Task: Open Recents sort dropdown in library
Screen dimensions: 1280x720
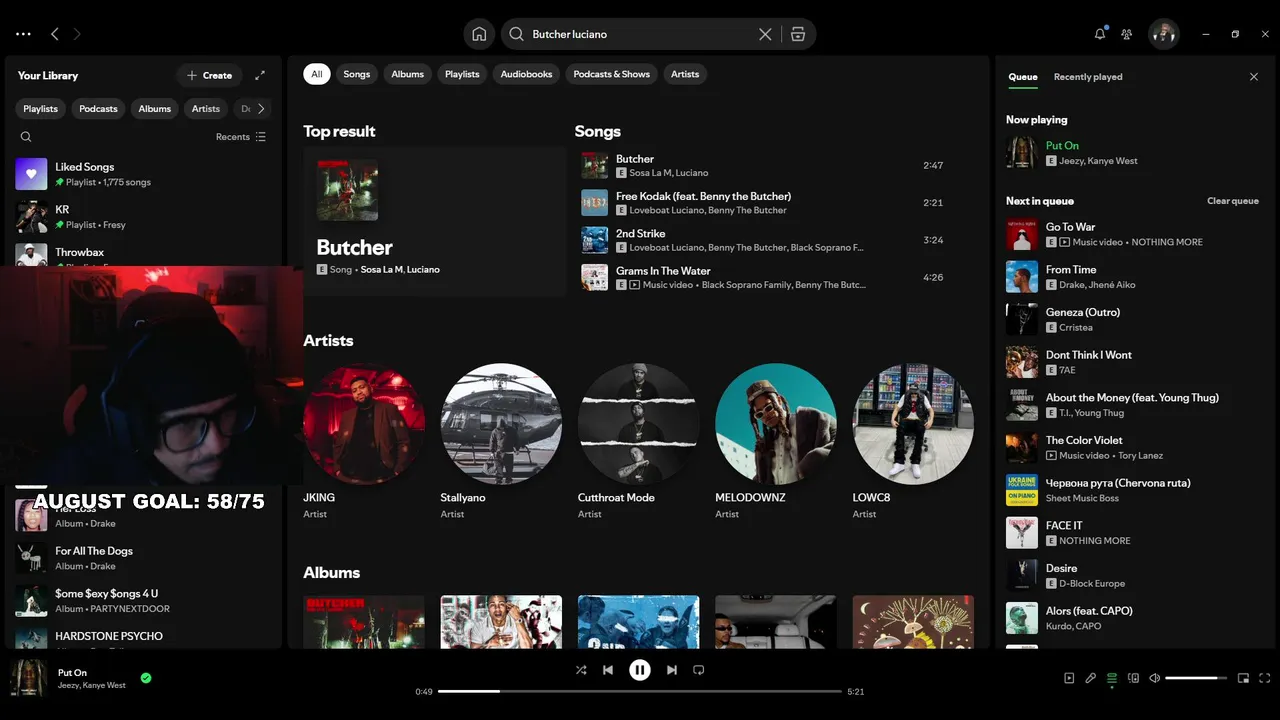Action: 241,137
